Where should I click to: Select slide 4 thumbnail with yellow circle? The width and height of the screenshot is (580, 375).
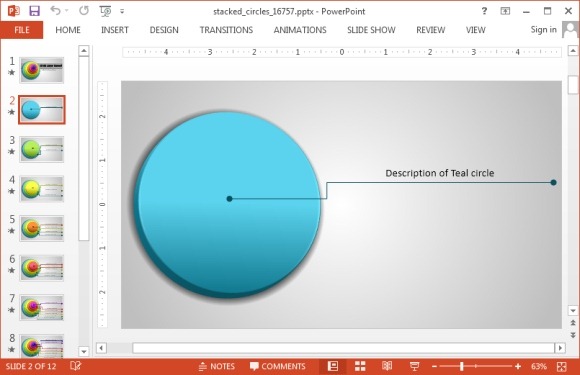pyautogui.click(x=42, y=189)
